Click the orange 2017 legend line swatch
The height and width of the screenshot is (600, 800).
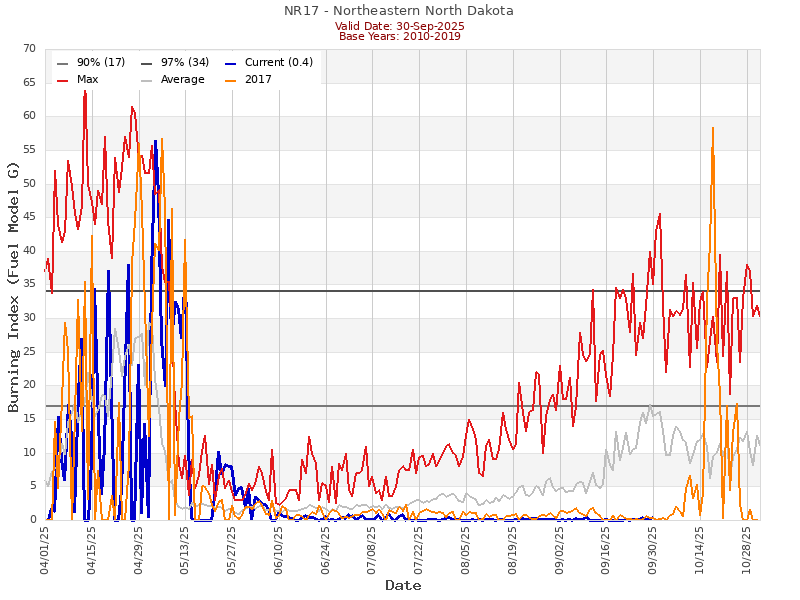tap(230, 80)
